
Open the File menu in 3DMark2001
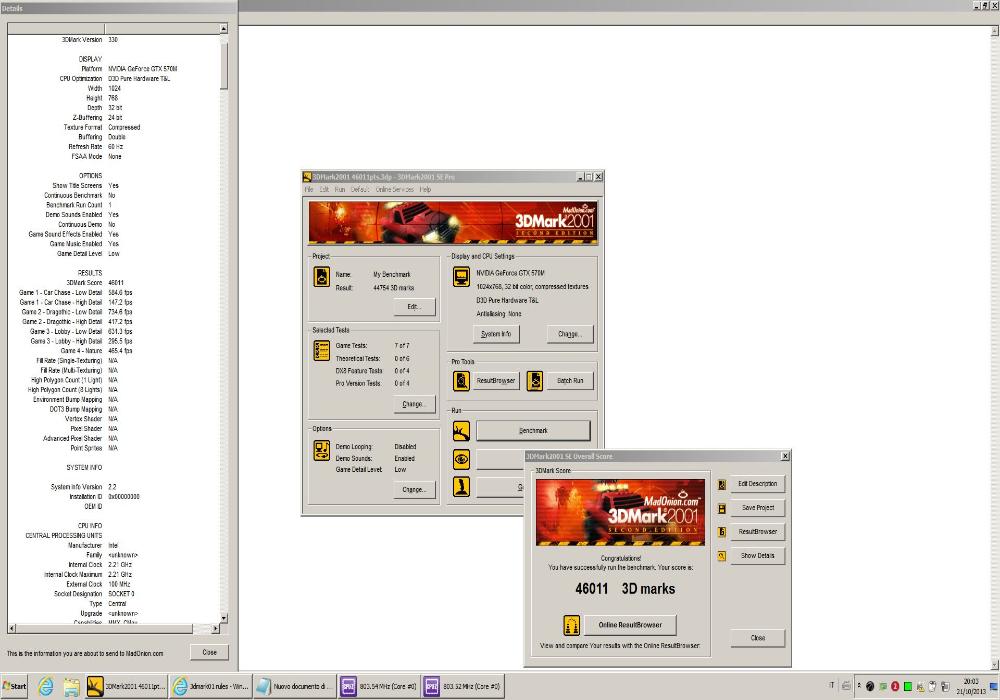tap(309, 189)
